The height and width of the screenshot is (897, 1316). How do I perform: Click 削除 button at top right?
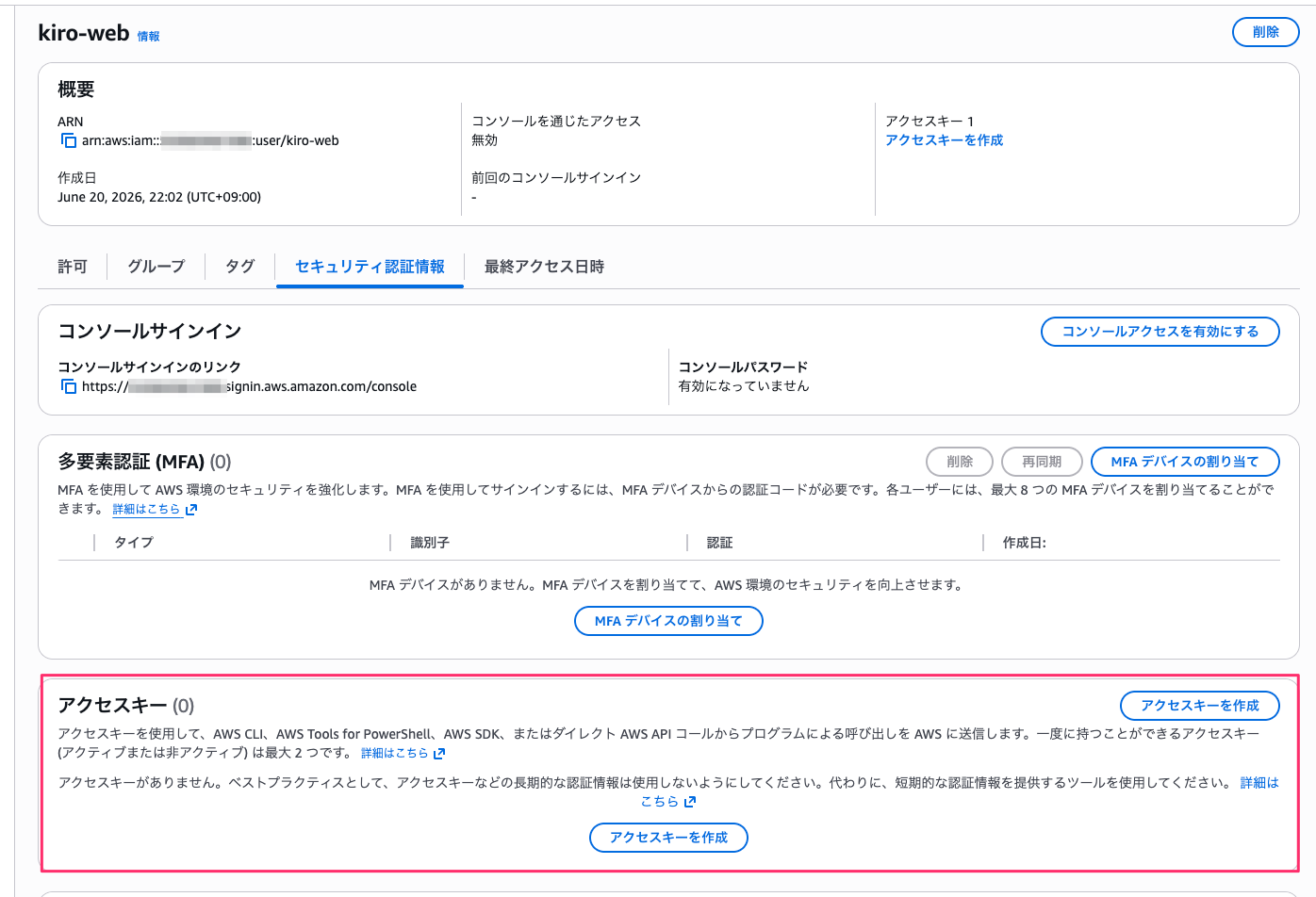pyautogui.click(x=1265, y=32)
